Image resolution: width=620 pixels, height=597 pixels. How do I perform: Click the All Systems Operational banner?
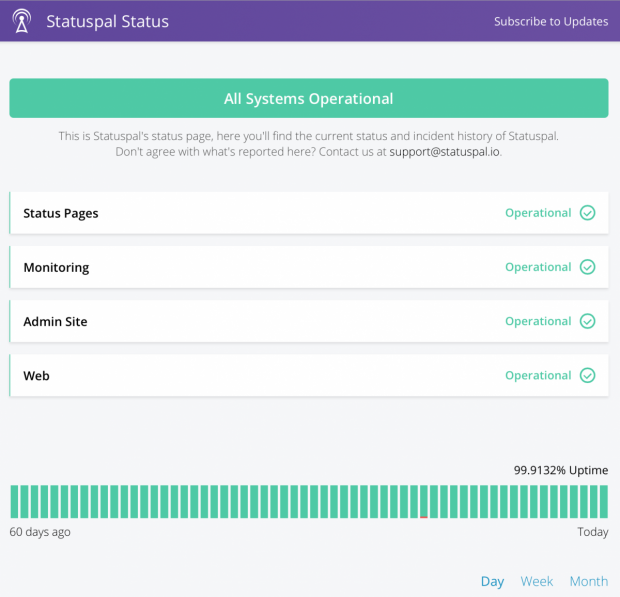308,99
